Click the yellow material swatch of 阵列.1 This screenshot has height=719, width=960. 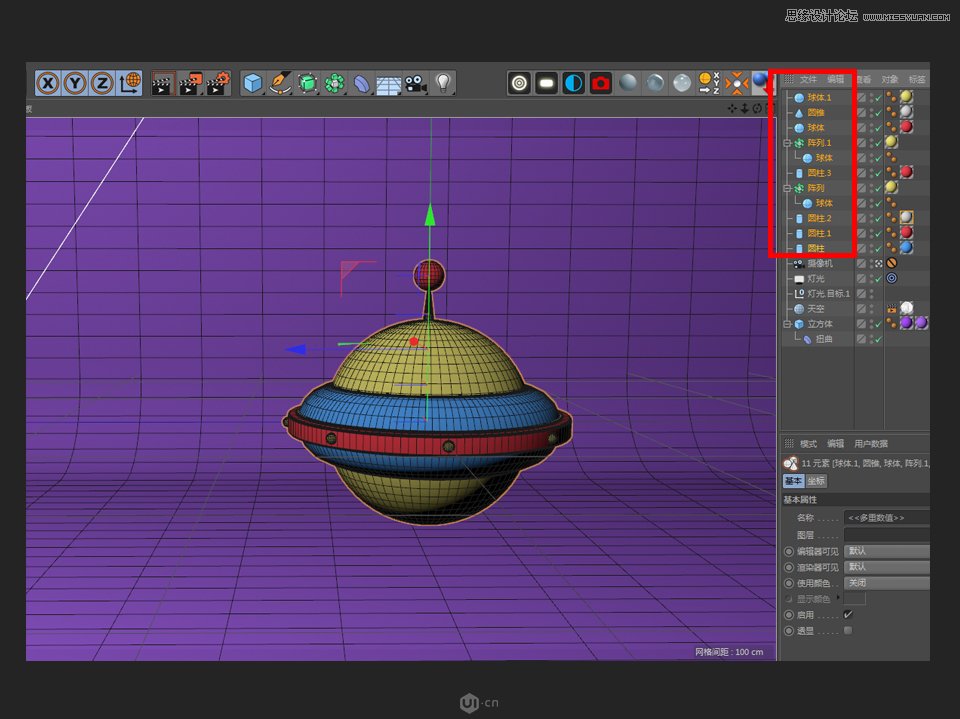click(892, 141)
